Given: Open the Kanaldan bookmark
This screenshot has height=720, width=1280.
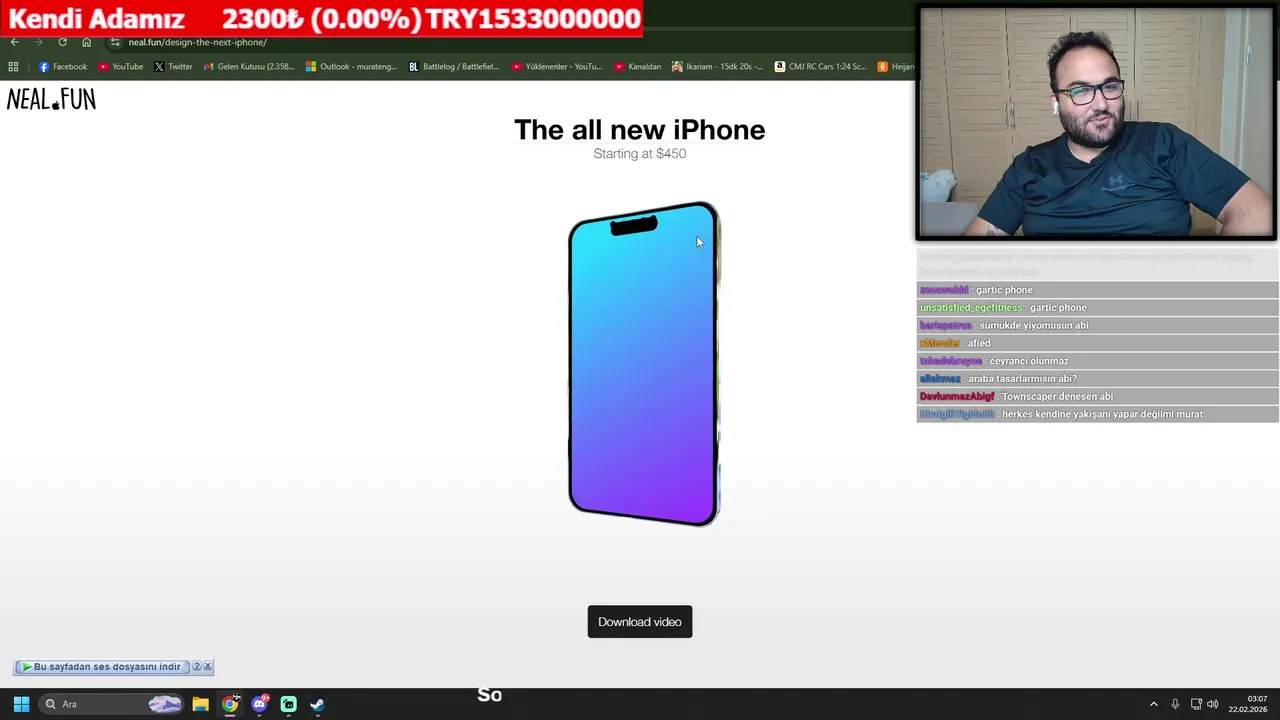Looking at the screenshot, I should point(638,67).
